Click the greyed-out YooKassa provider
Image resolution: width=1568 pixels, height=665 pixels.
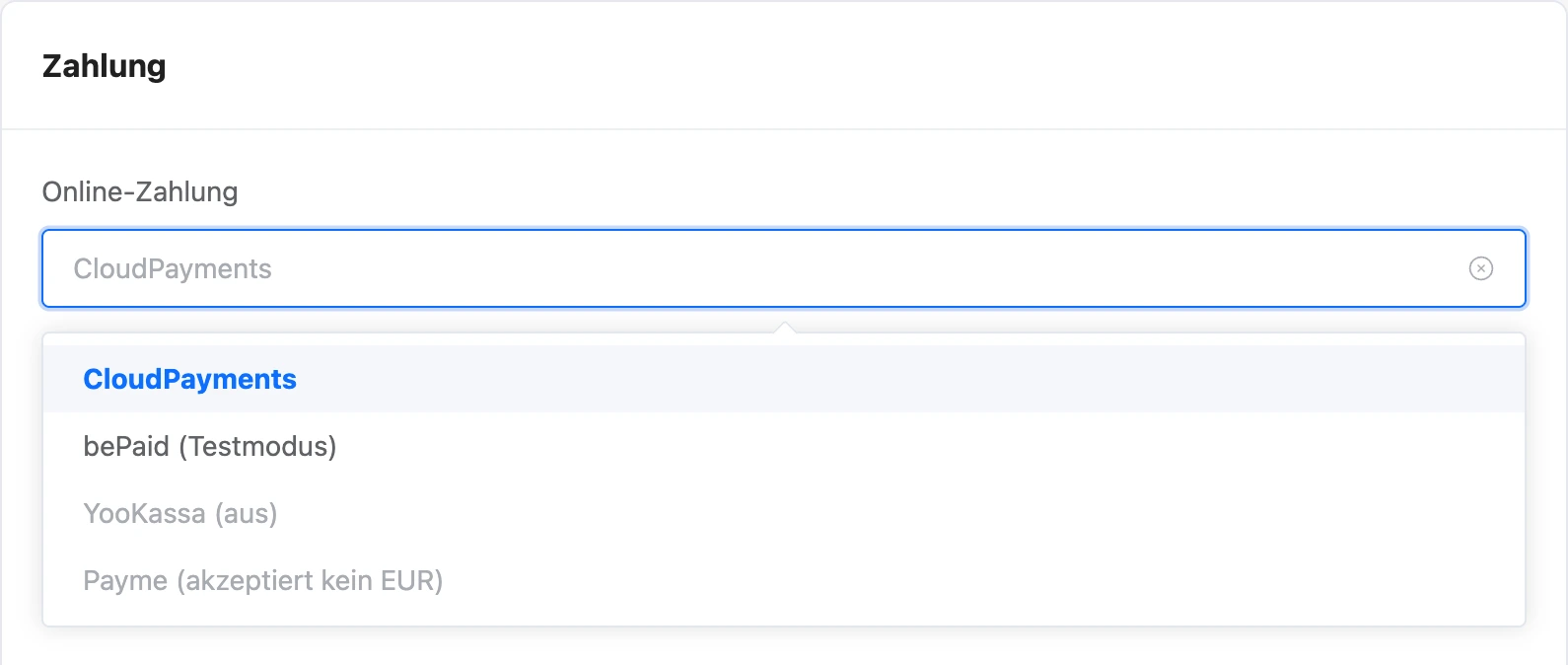point(784,513)
